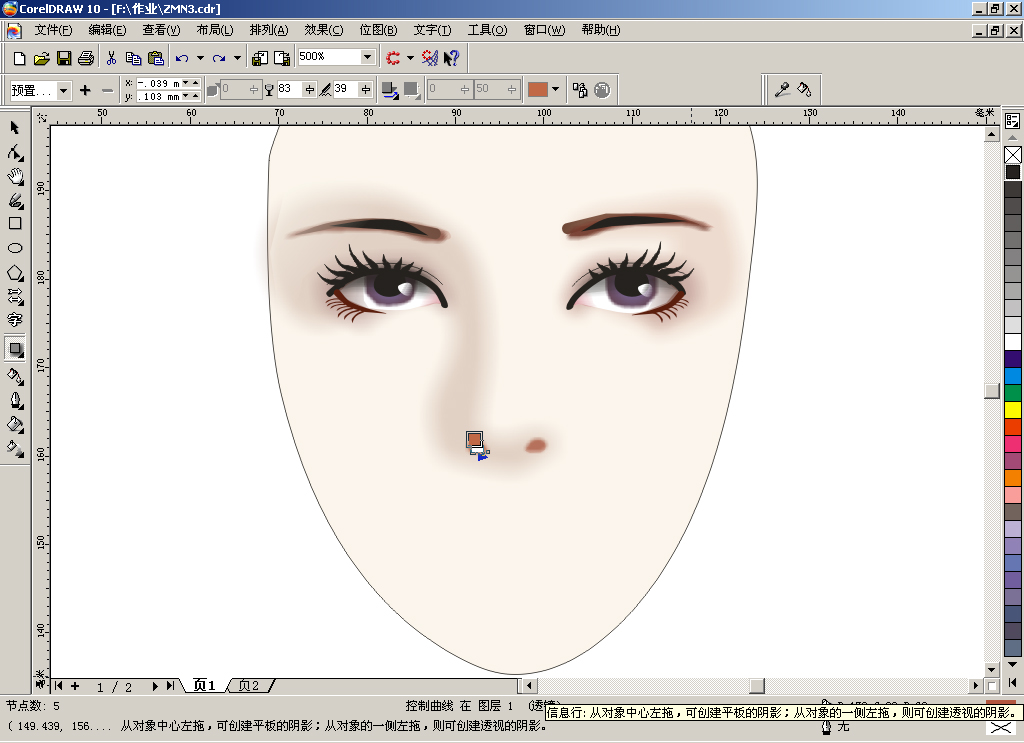Select the Text tool in toolbox
The image size is (1024, 743).
tap(15, 320)
